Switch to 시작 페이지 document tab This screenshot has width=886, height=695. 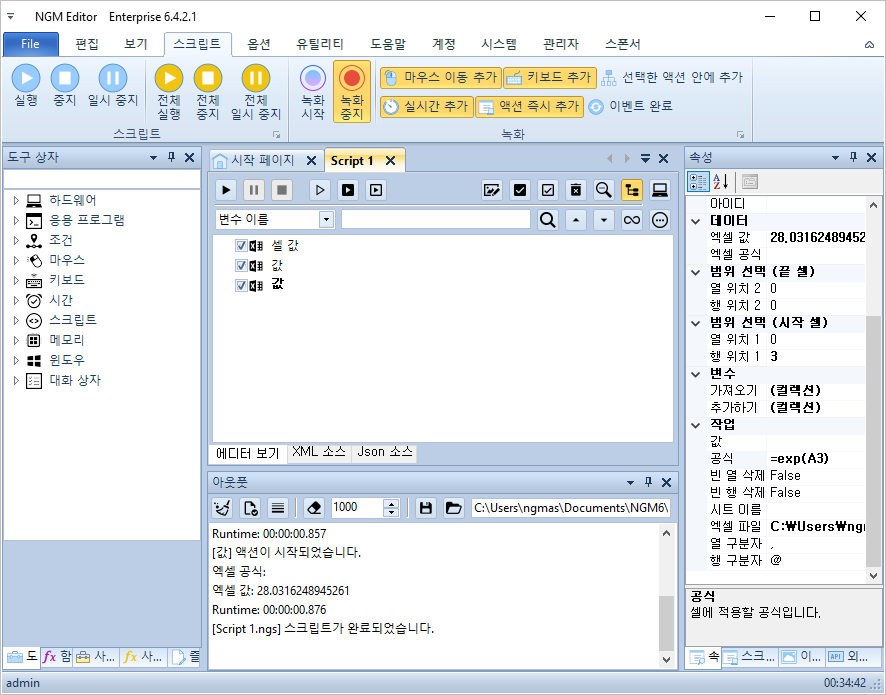(262, 160)
